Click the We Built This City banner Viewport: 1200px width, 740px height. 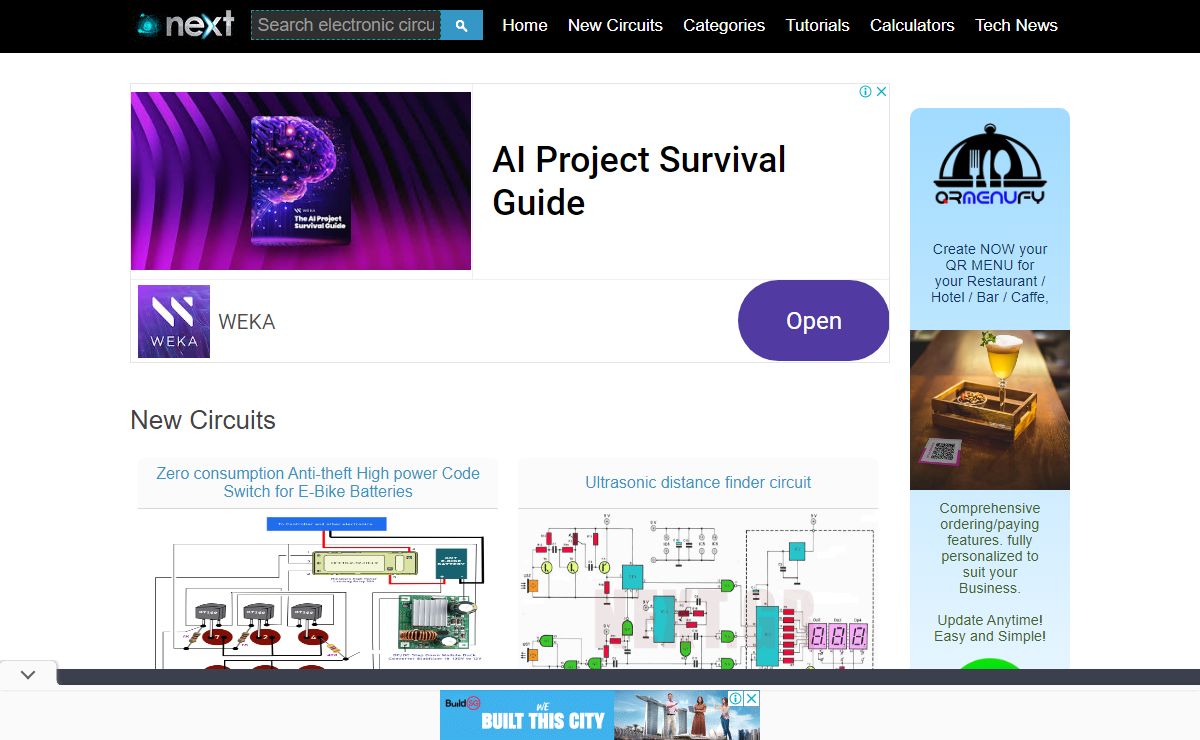tap(600, 715)
